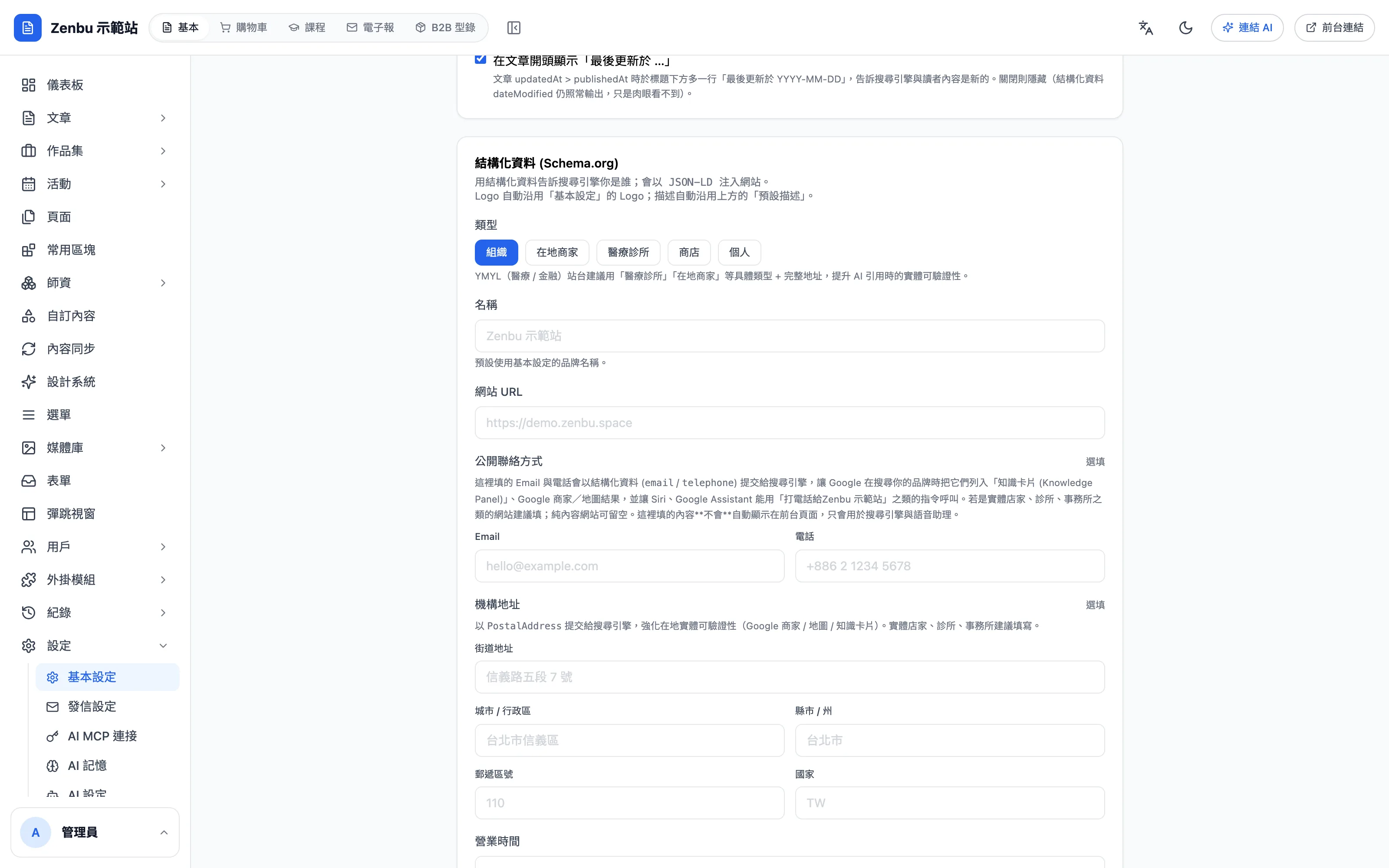Click the 內容同步 sync icon

coord(29,349)
